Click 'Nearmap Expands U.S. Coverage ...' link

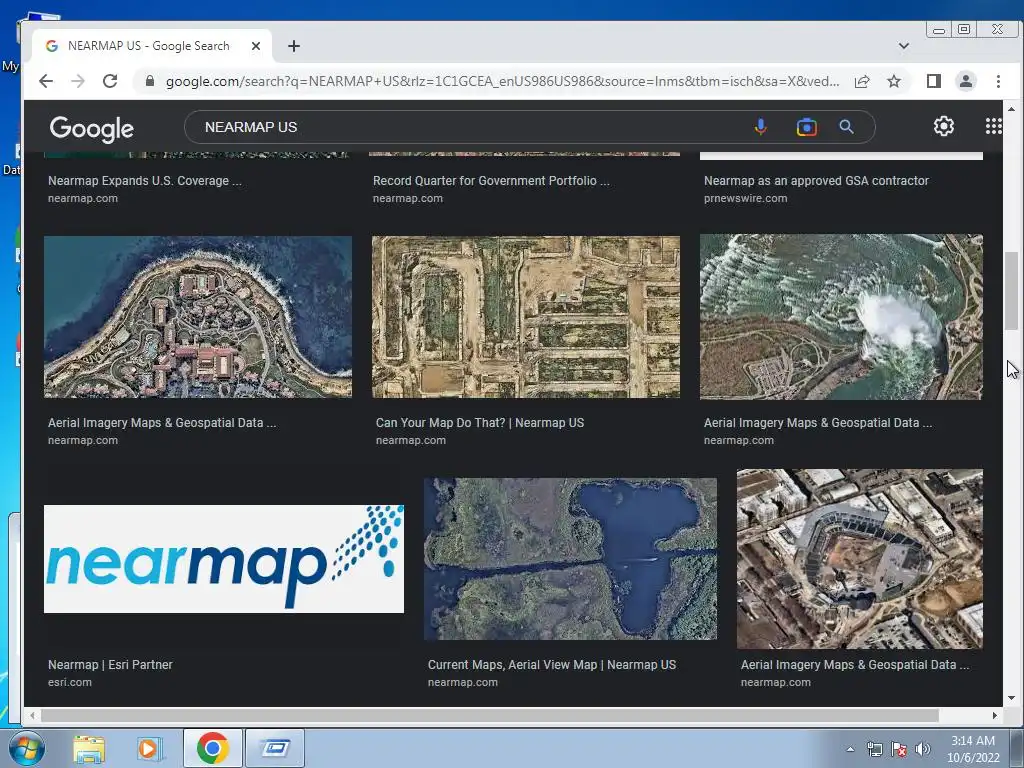pos(145,181)
